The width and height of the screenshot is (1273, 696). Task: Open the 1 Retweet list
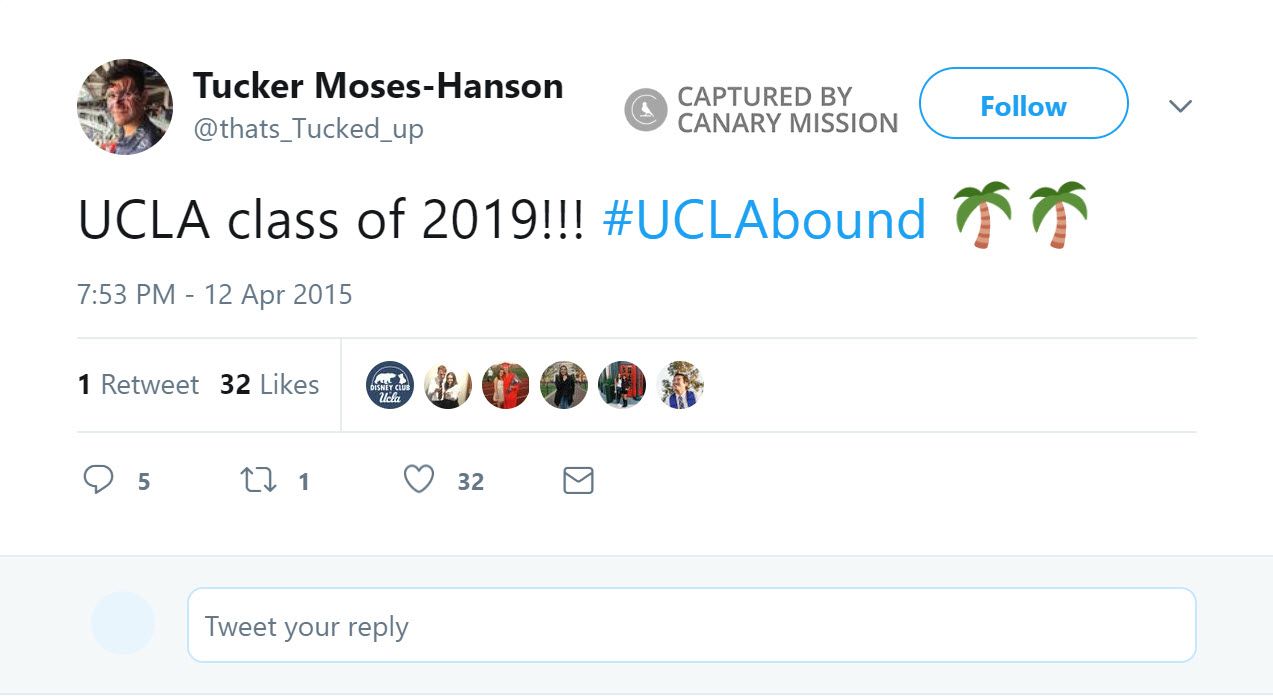[x=138, y=384]
